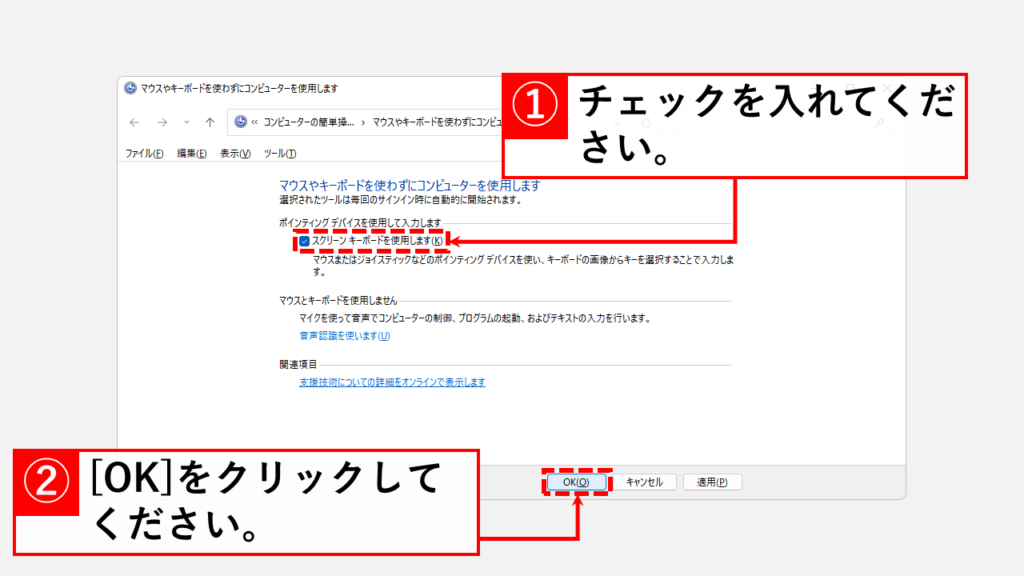Expand the chevron after コンピューターの簡単操…

tap(362, 122)
